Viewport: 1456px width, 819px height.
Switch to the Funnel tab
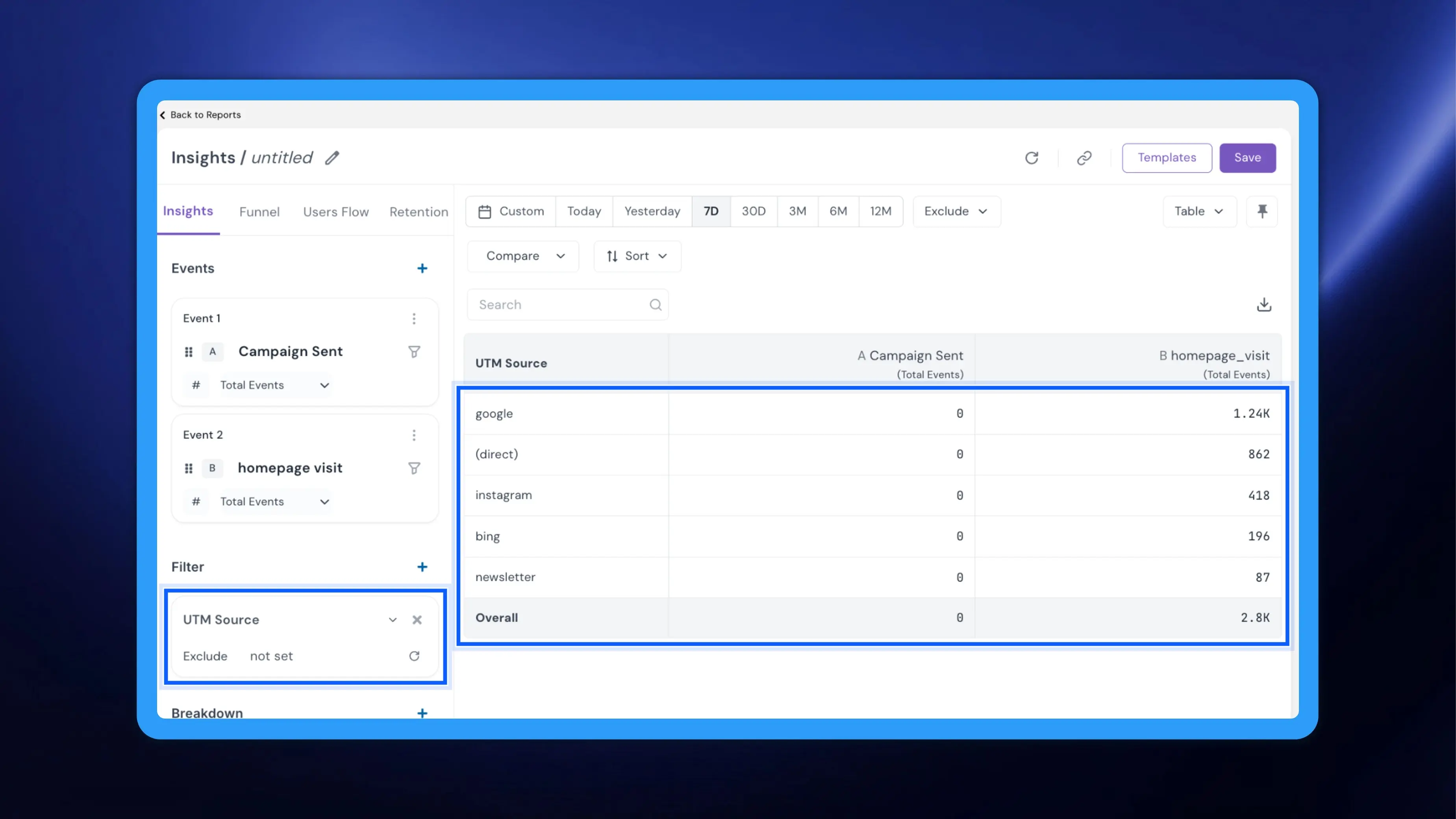click(x=259, y=212)
